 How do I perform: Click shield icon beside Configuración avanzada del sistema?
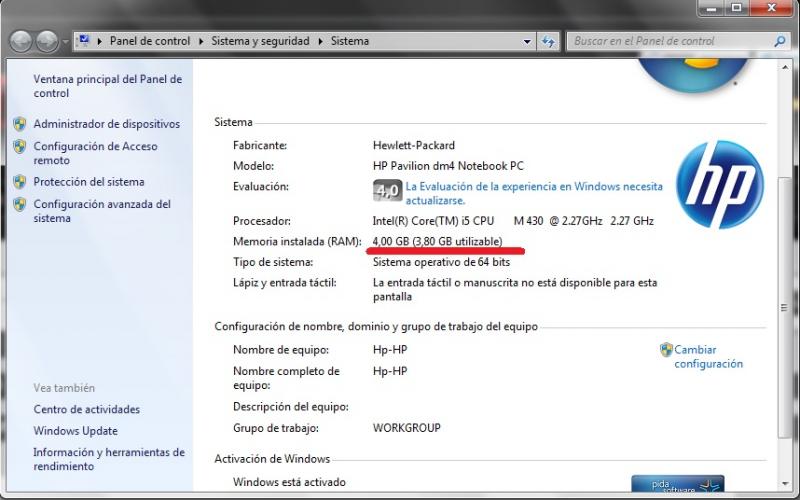click(x=19, y=204)
